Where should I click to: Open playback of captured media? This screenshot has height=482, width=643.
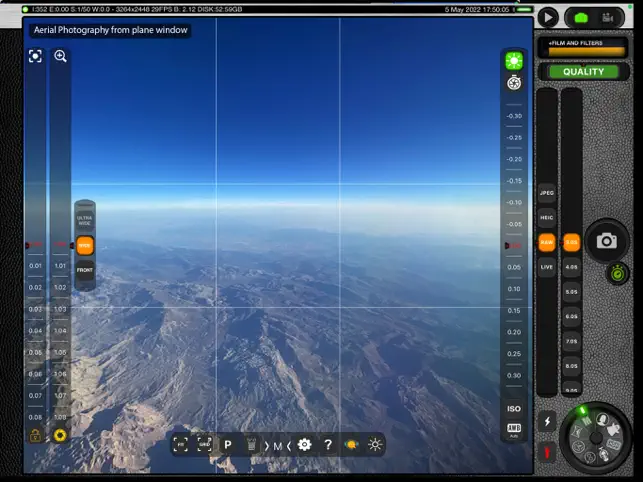pos(548,17)
